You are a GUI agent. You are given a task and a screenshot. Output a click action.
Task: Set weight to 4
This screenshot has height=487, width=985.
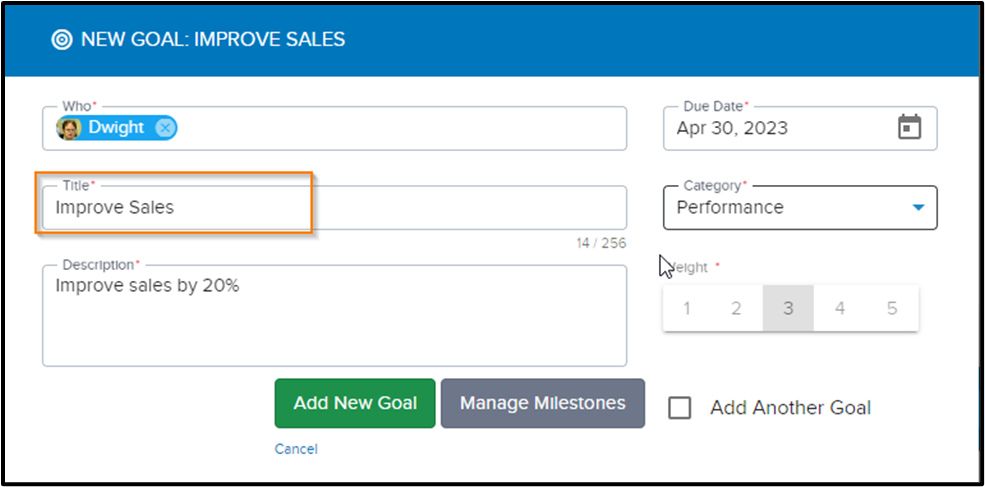(x=840, y=309)
